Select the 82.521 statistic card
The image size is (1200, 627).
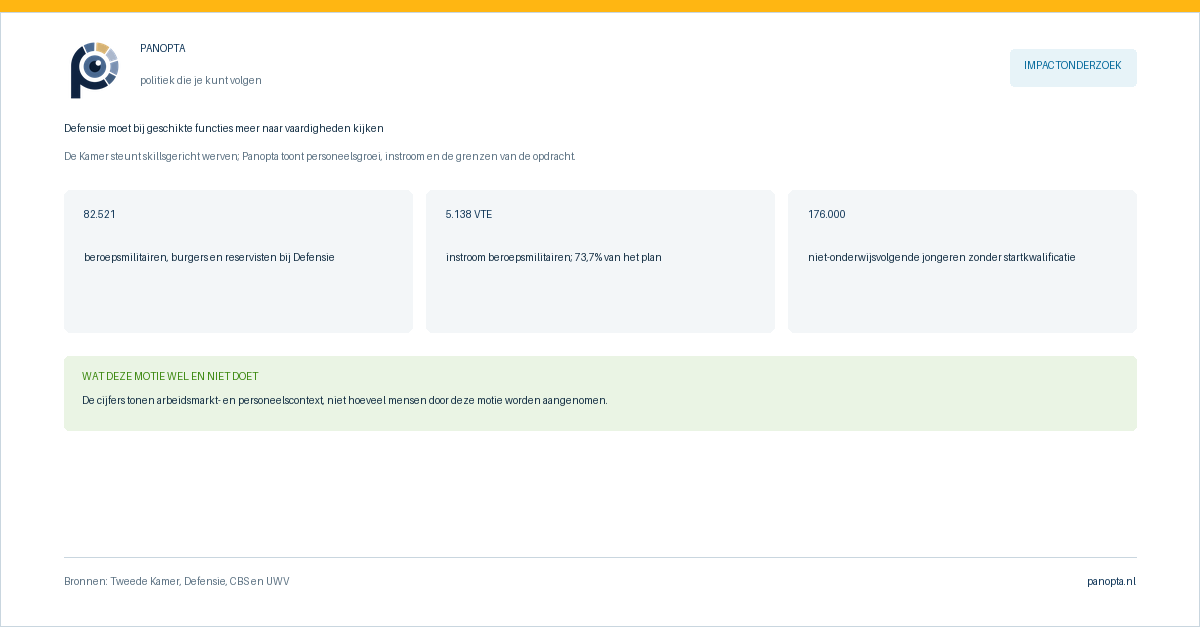click(238, 261)
